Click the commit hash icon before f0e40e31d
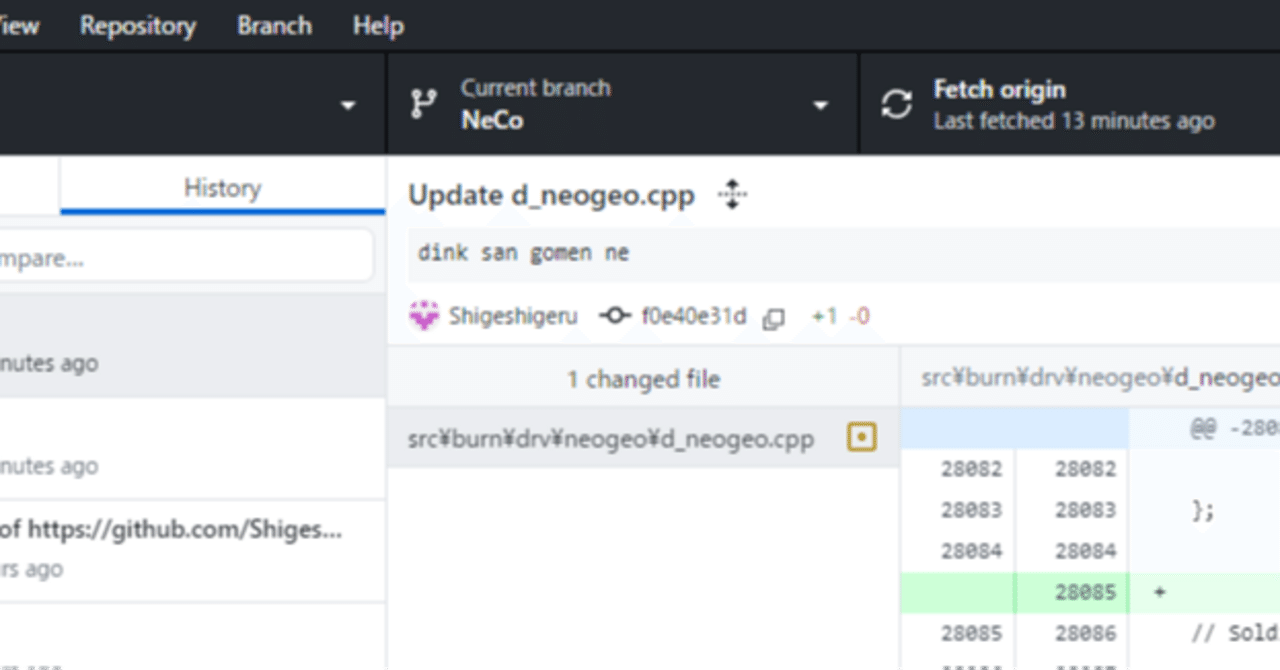The height and width of the screenshot is (670, 1280). point(615,315)
